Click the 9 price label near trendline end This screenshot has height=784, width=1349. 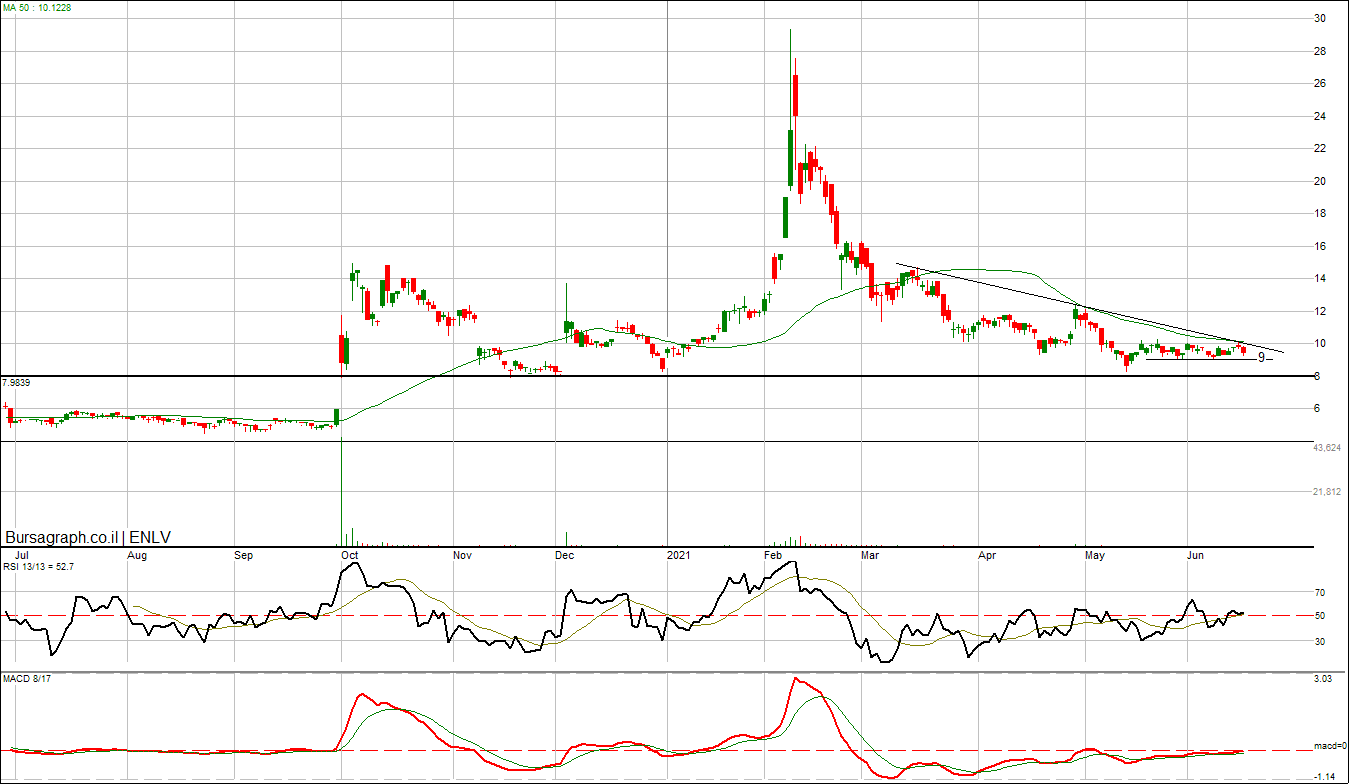[x=1261, y=357]
